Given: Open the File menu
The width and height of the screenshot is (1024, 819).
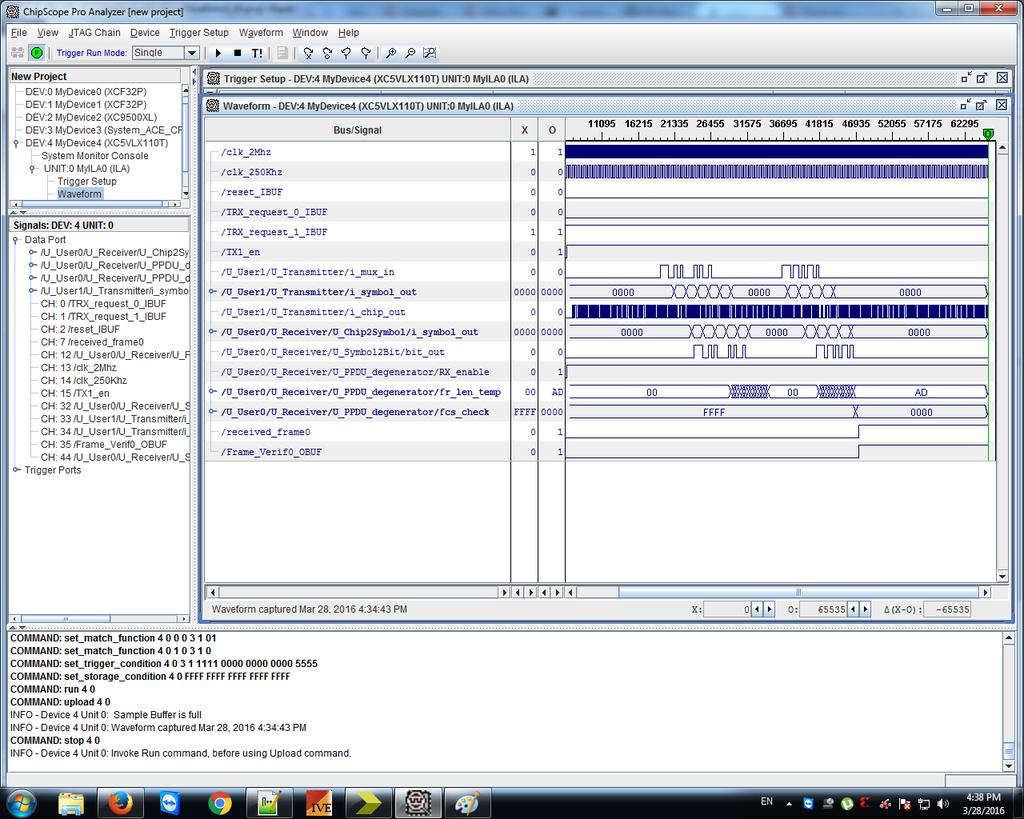Looking at the screenshot, I should pyautogui.click(x=19, y=33).
